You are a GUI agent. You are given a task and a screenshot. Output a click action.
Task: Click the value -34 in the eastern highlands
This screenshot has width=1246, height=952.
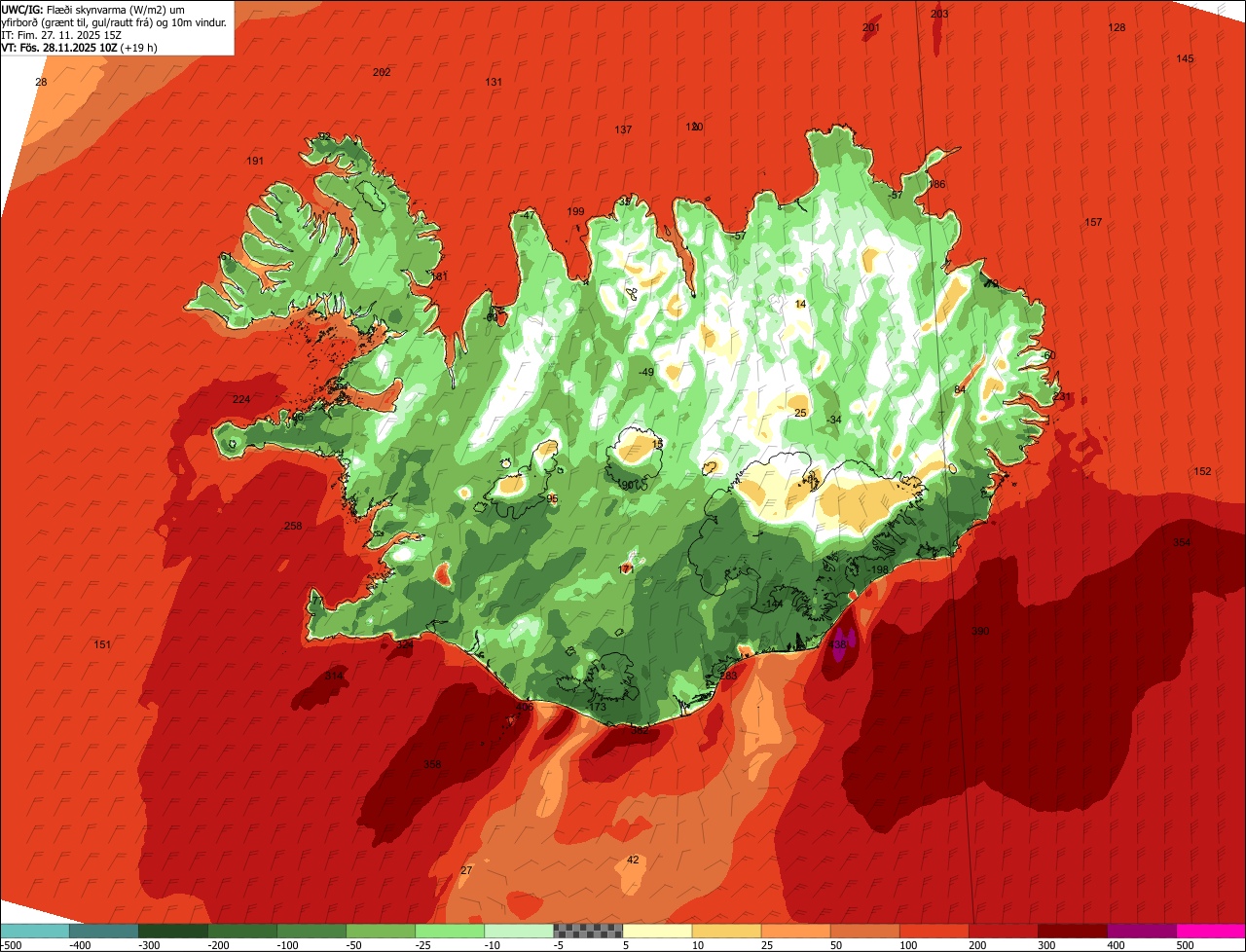(833, 420)
